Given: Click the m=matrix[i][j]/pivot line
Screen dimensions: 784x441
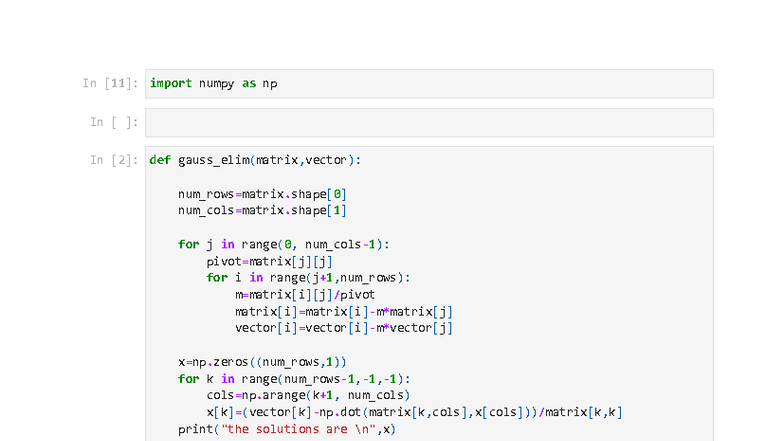Looking at the screenshot, I should 305,295.
